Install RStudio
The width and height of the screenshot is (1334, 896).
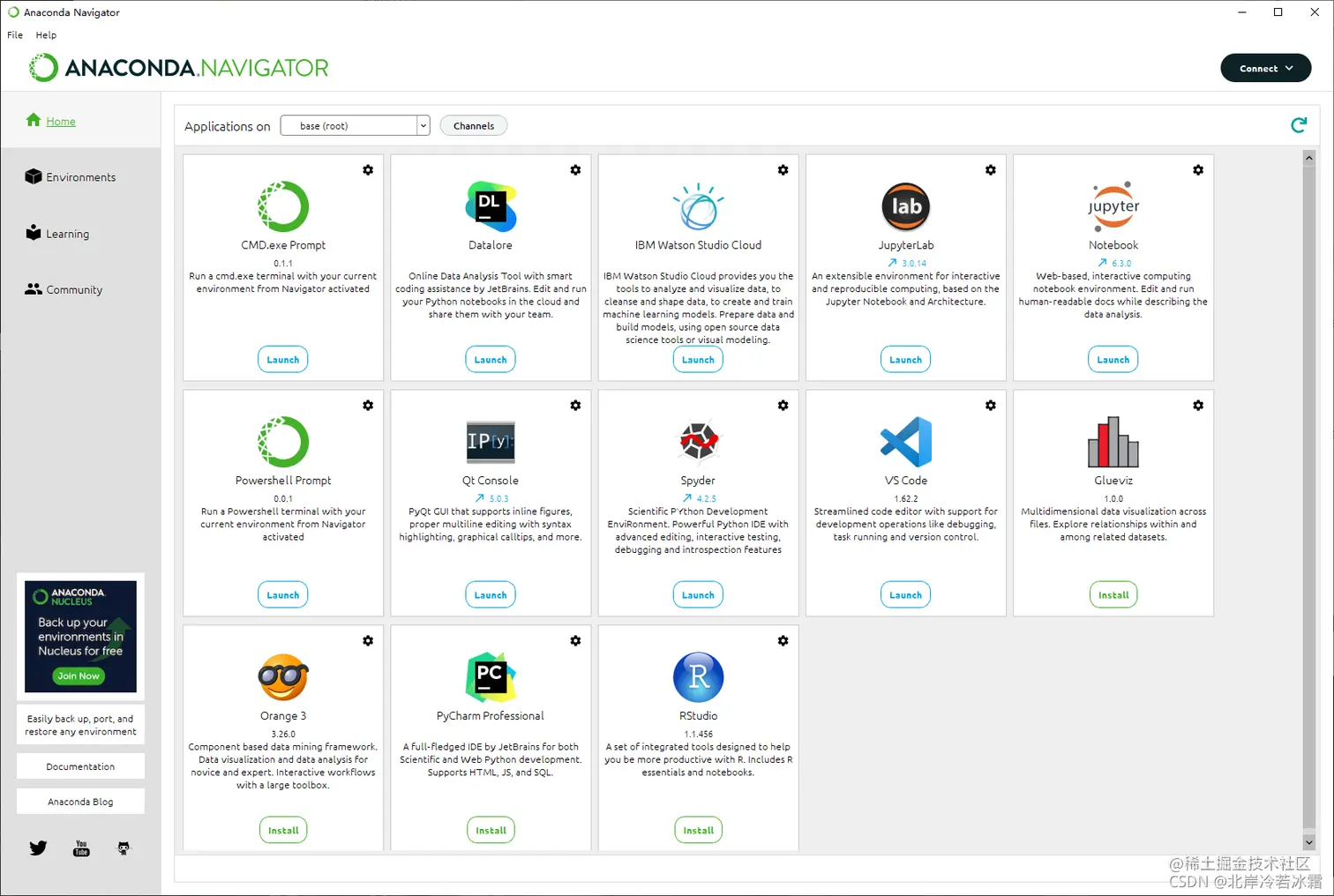click(x=698, y=831)
